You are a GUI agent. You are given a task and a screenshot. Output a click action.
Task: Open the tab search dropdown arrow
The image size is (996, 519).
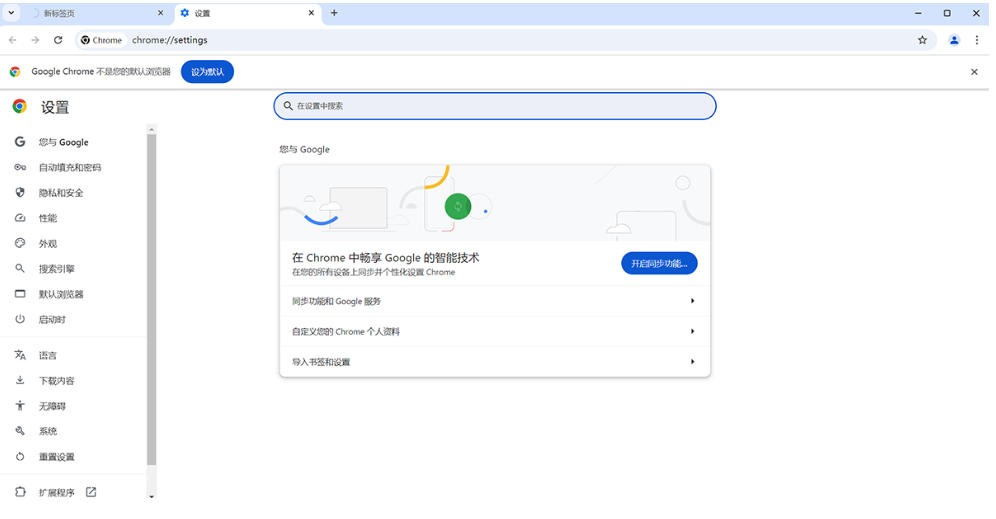pyautogui.click(x=11, y=13)
